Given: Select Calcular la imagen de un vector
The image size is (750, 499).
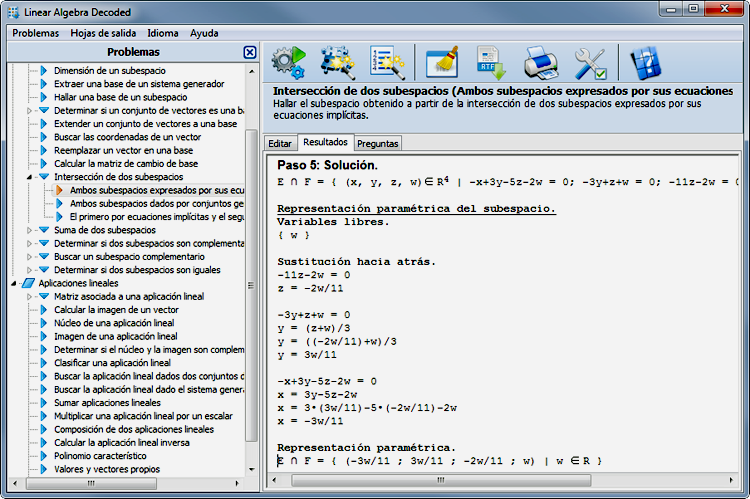Looking at the screenshot, I should (x=116, y=310).
